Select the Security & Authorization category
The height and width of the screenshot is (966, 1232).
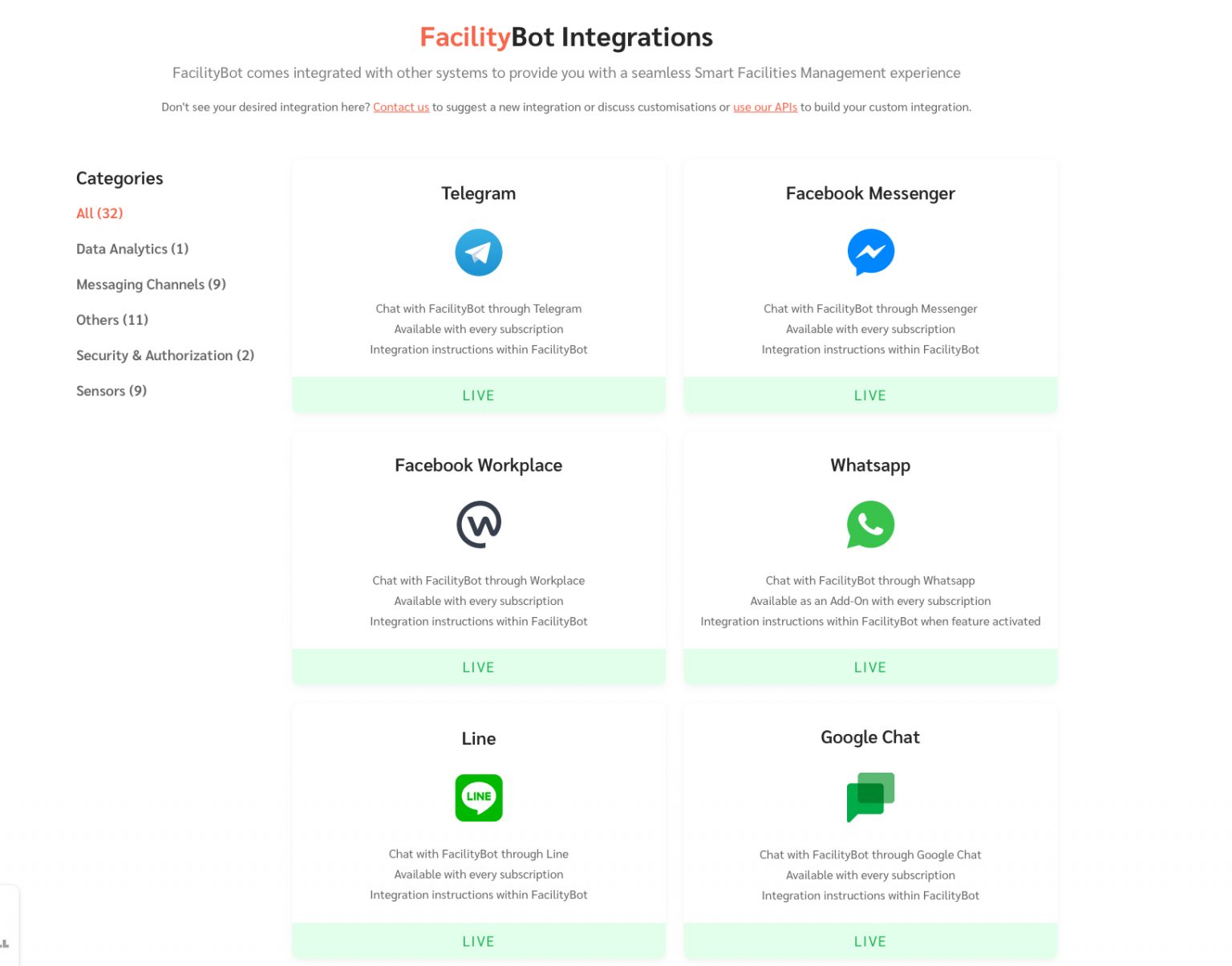(x=165, y=355)
